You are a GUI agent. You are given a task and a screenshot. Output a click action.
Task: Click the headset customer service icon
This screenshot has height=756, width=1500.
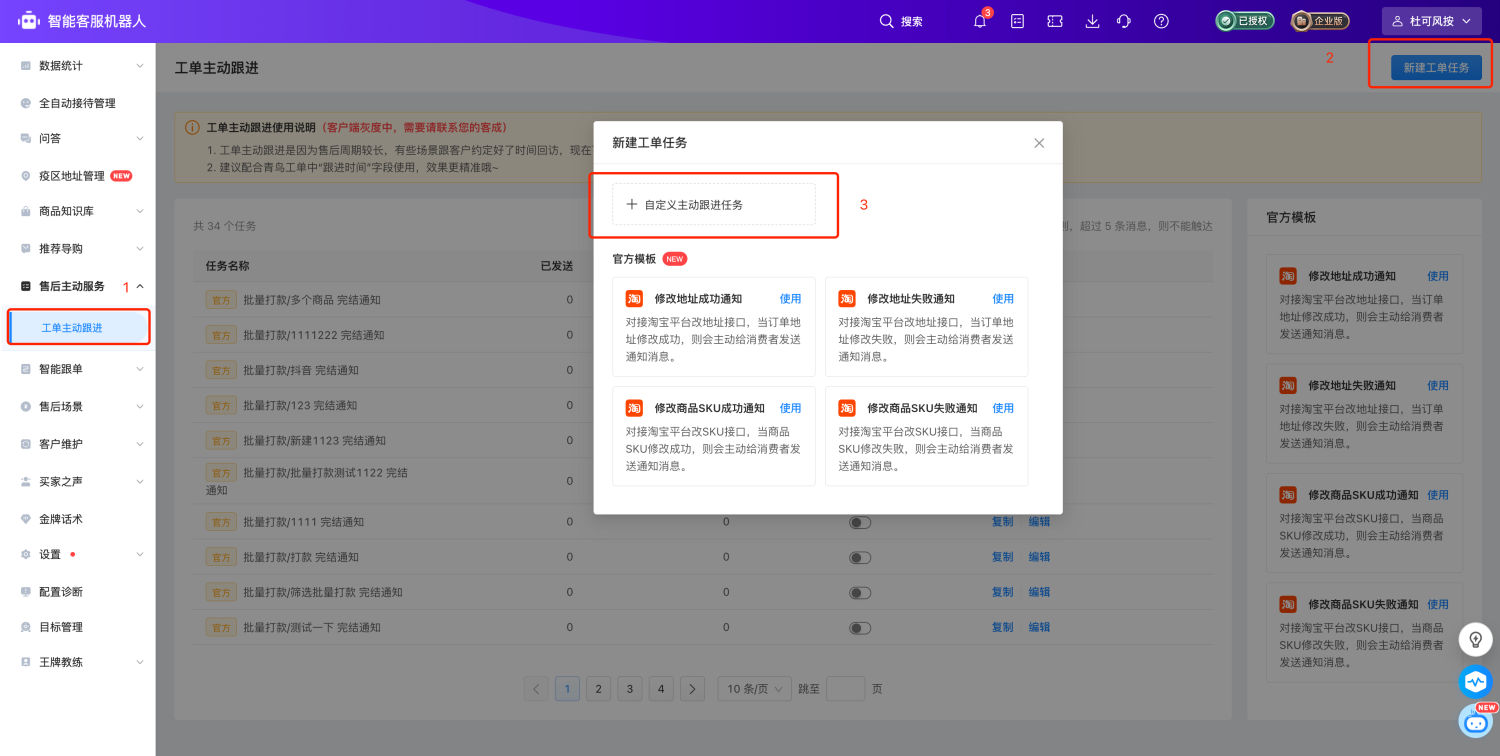pyautogui.click(x=1124, y=21)
